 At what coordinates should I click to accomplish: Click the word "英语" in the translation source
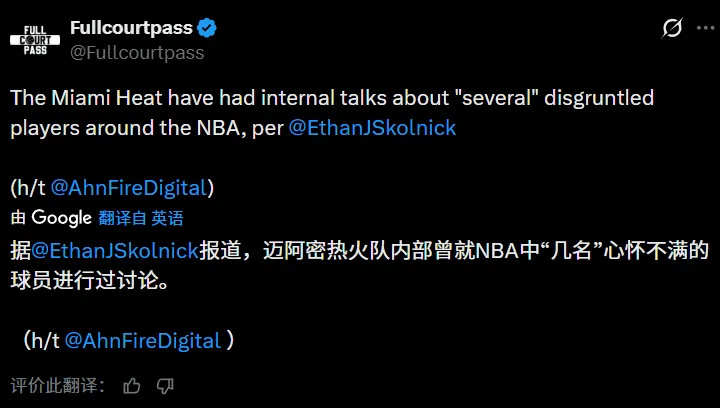(168, 218)
